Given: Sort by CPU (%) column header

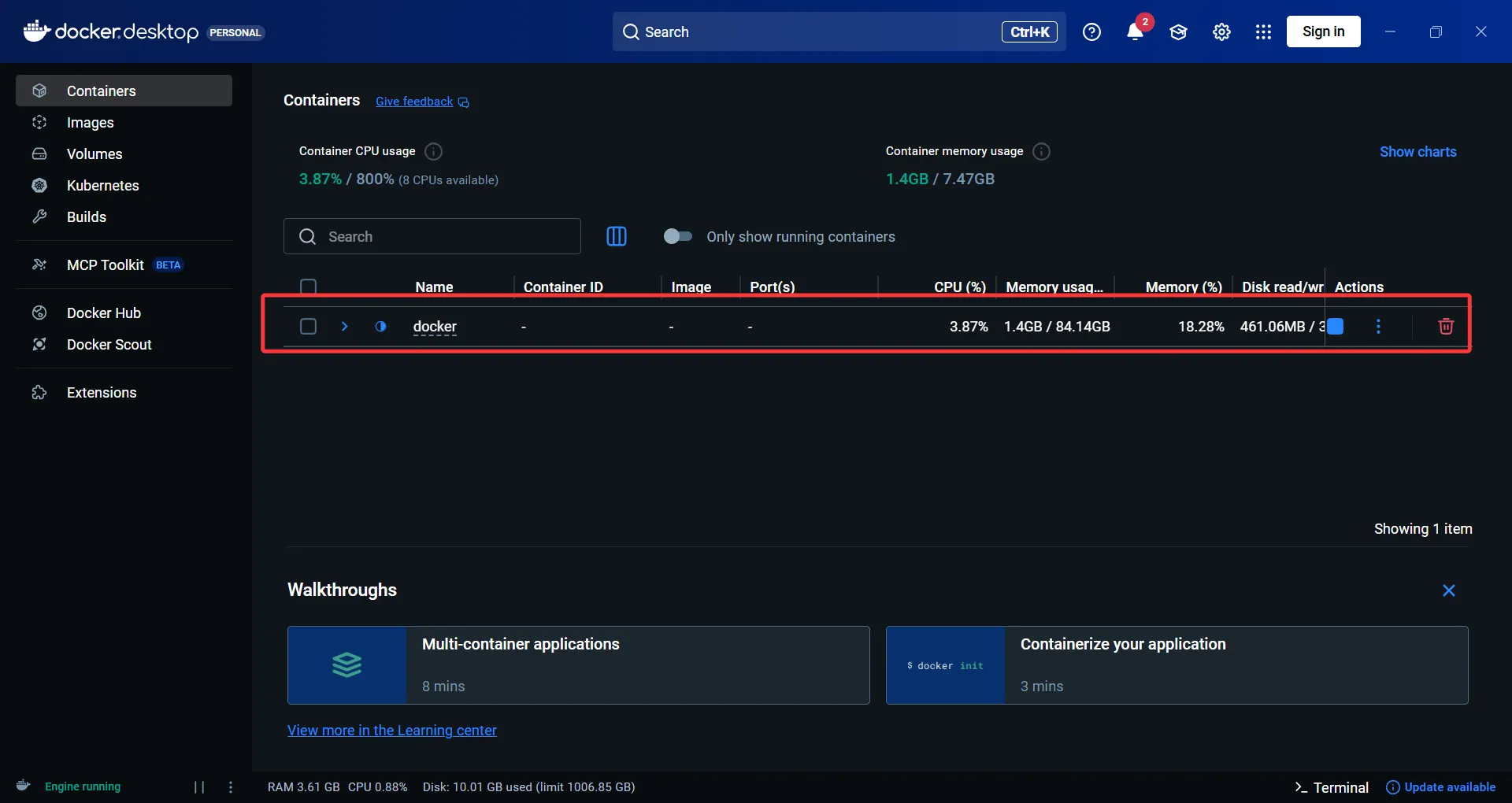Looking at the screenshot, I should (960, 287).
